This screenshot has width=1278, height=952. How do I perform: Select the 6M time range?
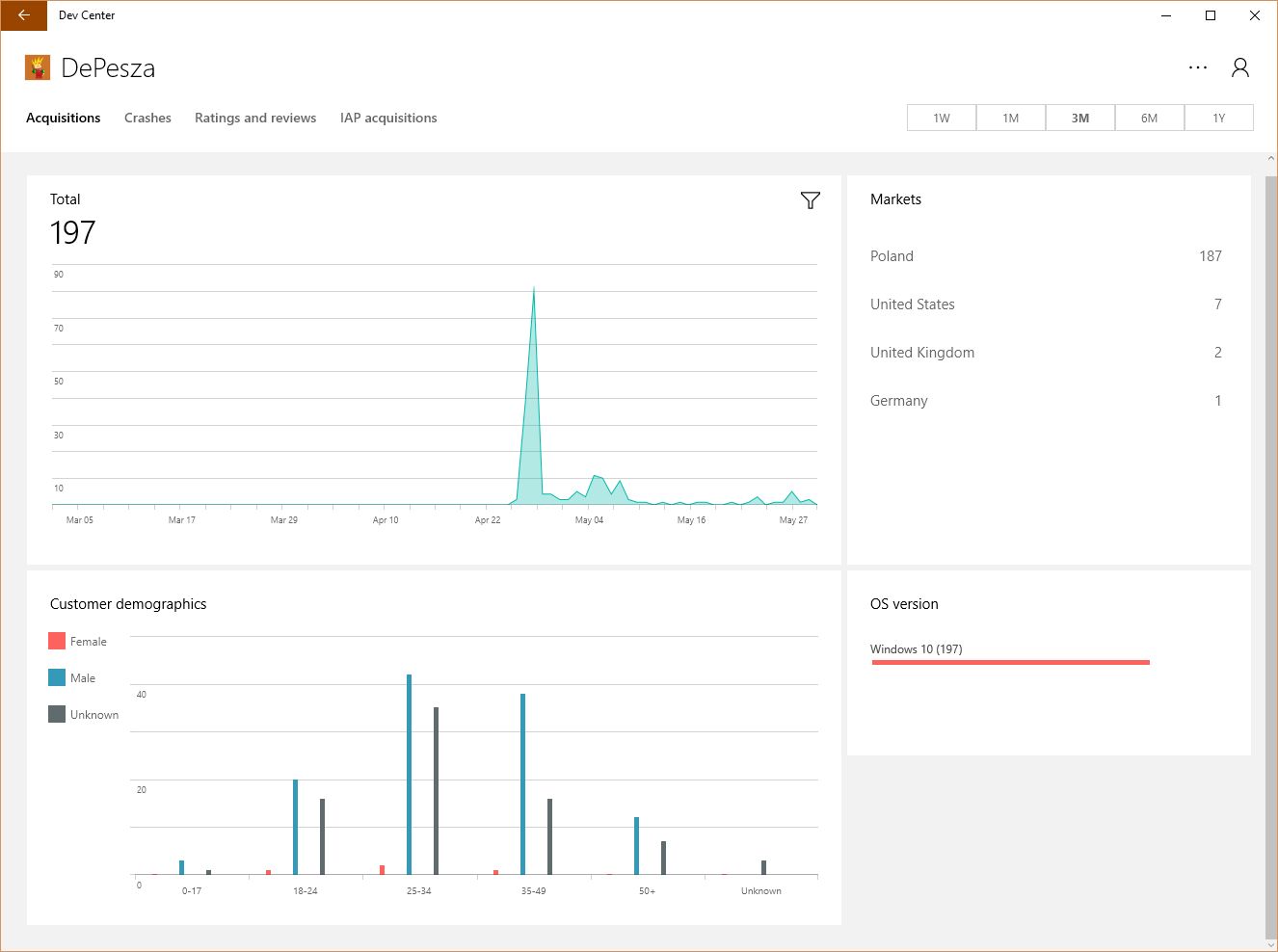(x=1150, y=118)
